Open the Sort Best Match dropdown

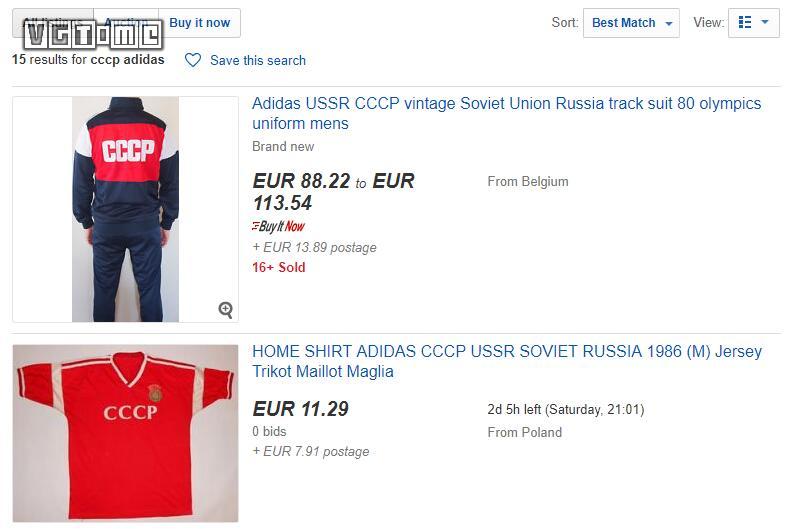click(x=630, y=23)
